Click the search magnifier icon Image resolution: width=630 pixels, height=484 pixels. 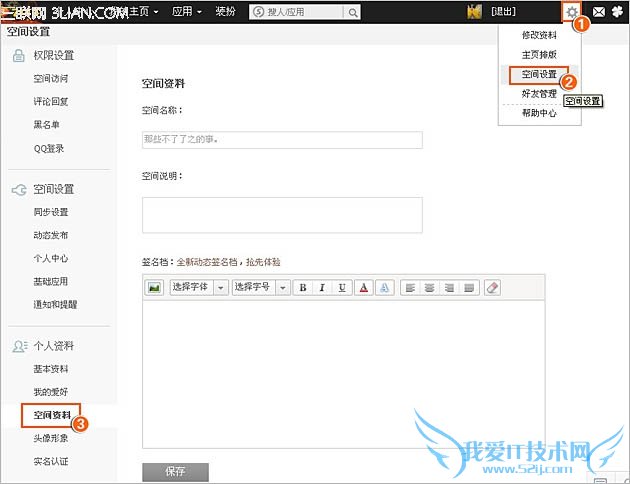(x=352, y=12)
